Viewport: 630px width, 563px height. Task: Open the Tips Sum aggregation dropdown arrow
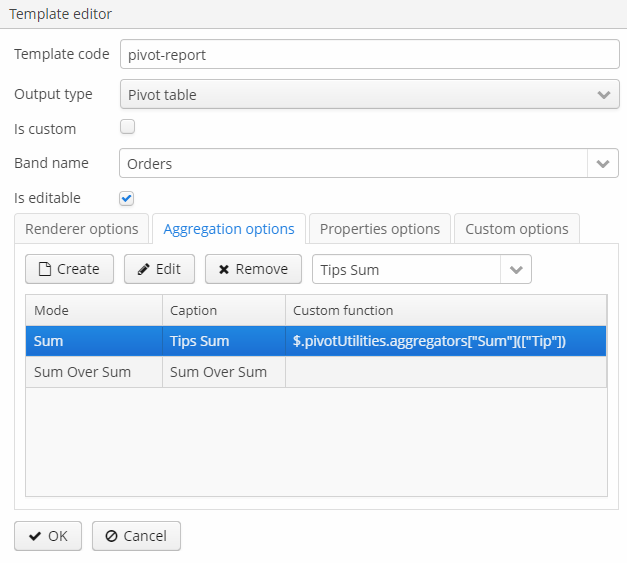[x=516, y=269]
